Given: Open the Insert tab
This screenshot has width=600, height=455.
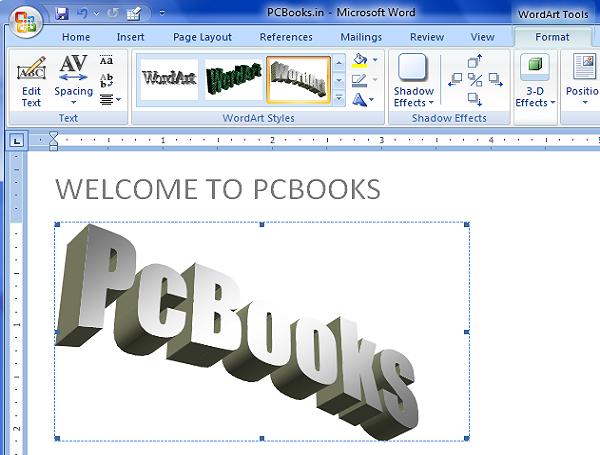Looking at the screenshot, I should click(x=130, y=37).
